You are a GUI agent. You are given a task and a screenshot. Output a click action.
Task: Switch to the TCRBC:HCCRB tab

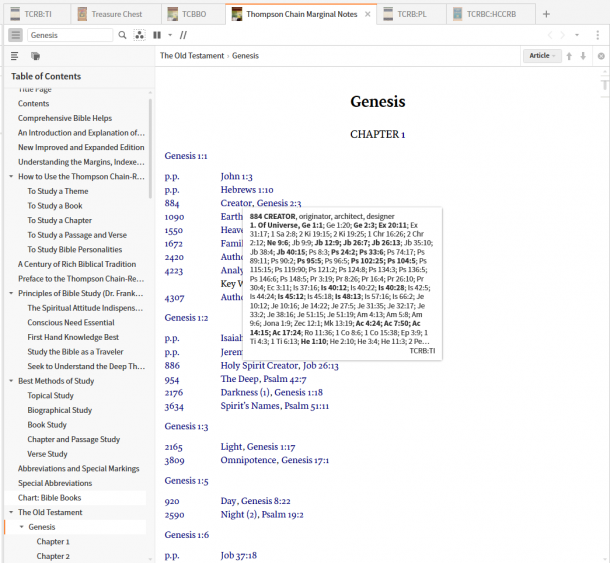[490, 14]
